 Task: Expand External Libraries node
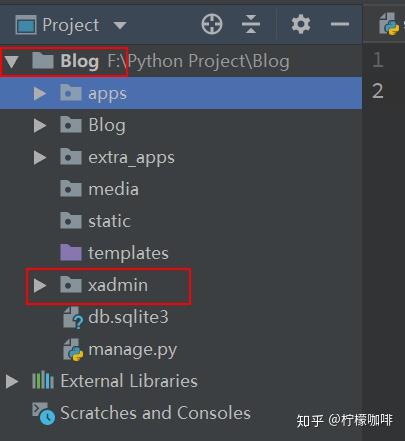[12, 381]
